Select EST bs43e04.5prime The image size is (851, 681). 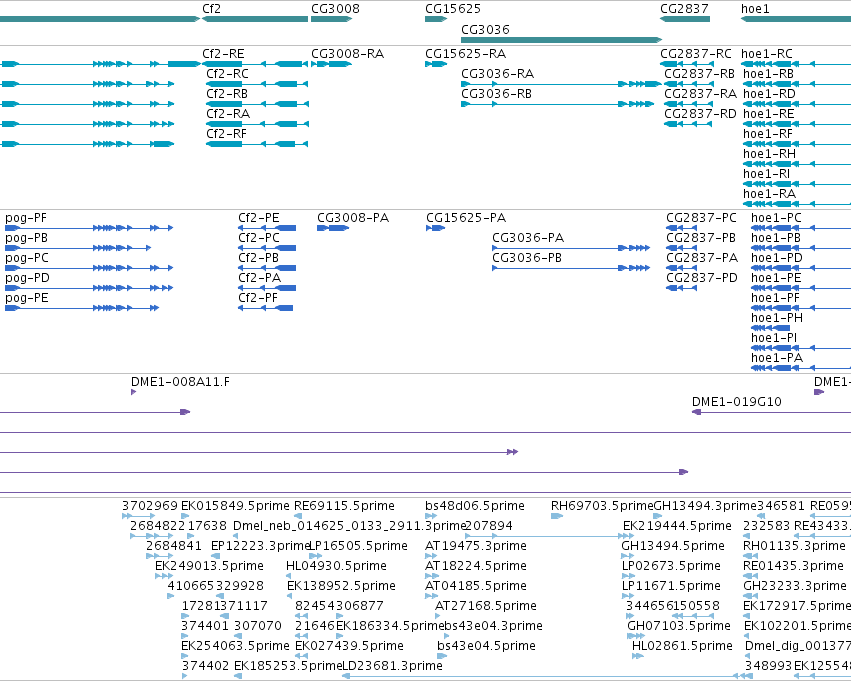[442, 656]
